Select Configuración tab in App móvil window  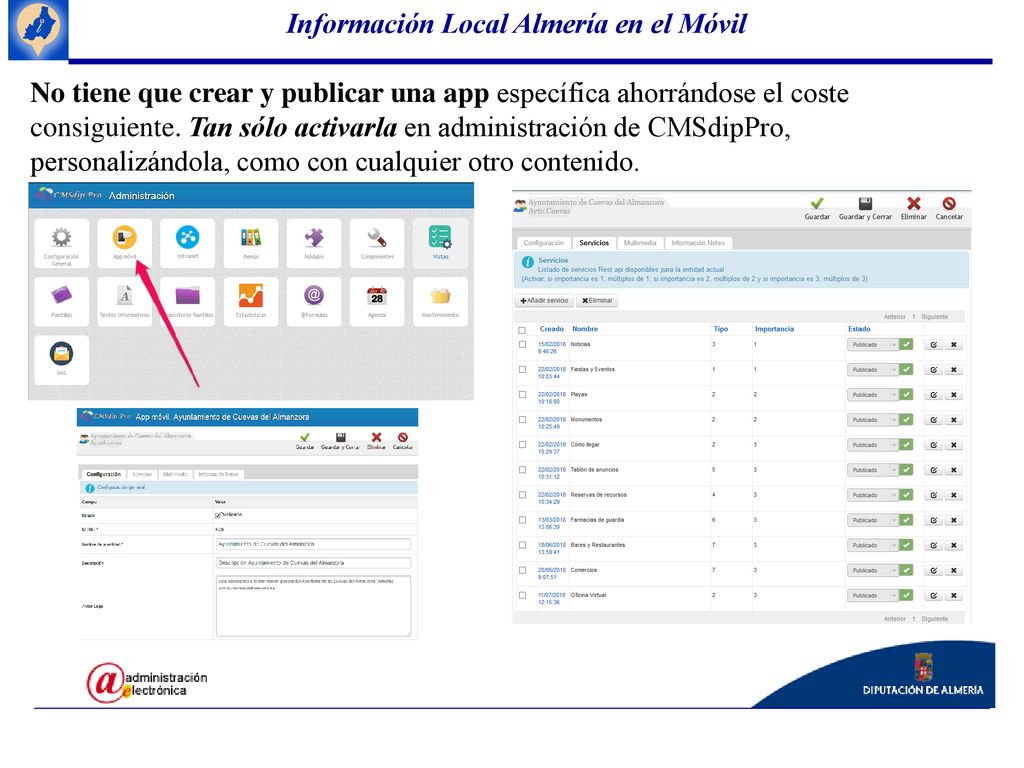coord(103,474)
